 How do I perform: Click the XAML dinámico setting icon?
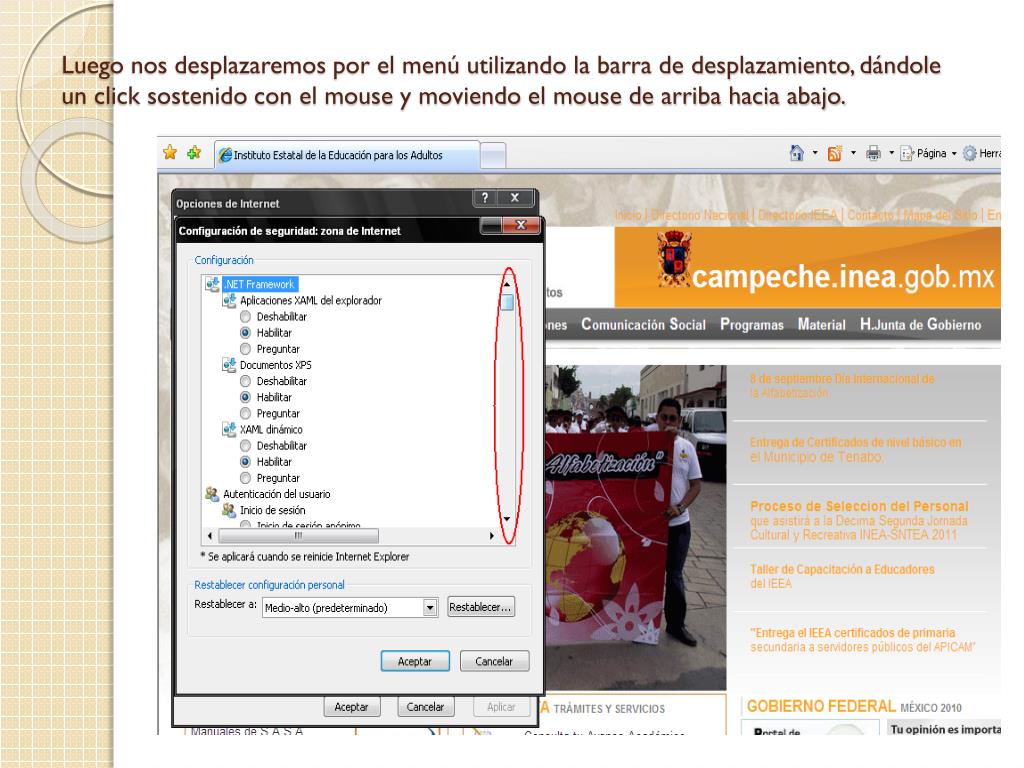coord(229,430)
